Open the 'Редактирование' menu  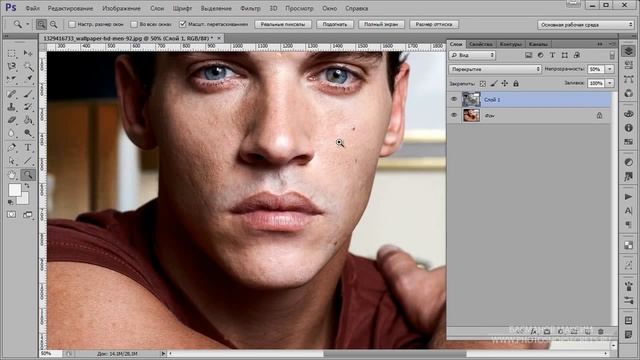point(70,8)
